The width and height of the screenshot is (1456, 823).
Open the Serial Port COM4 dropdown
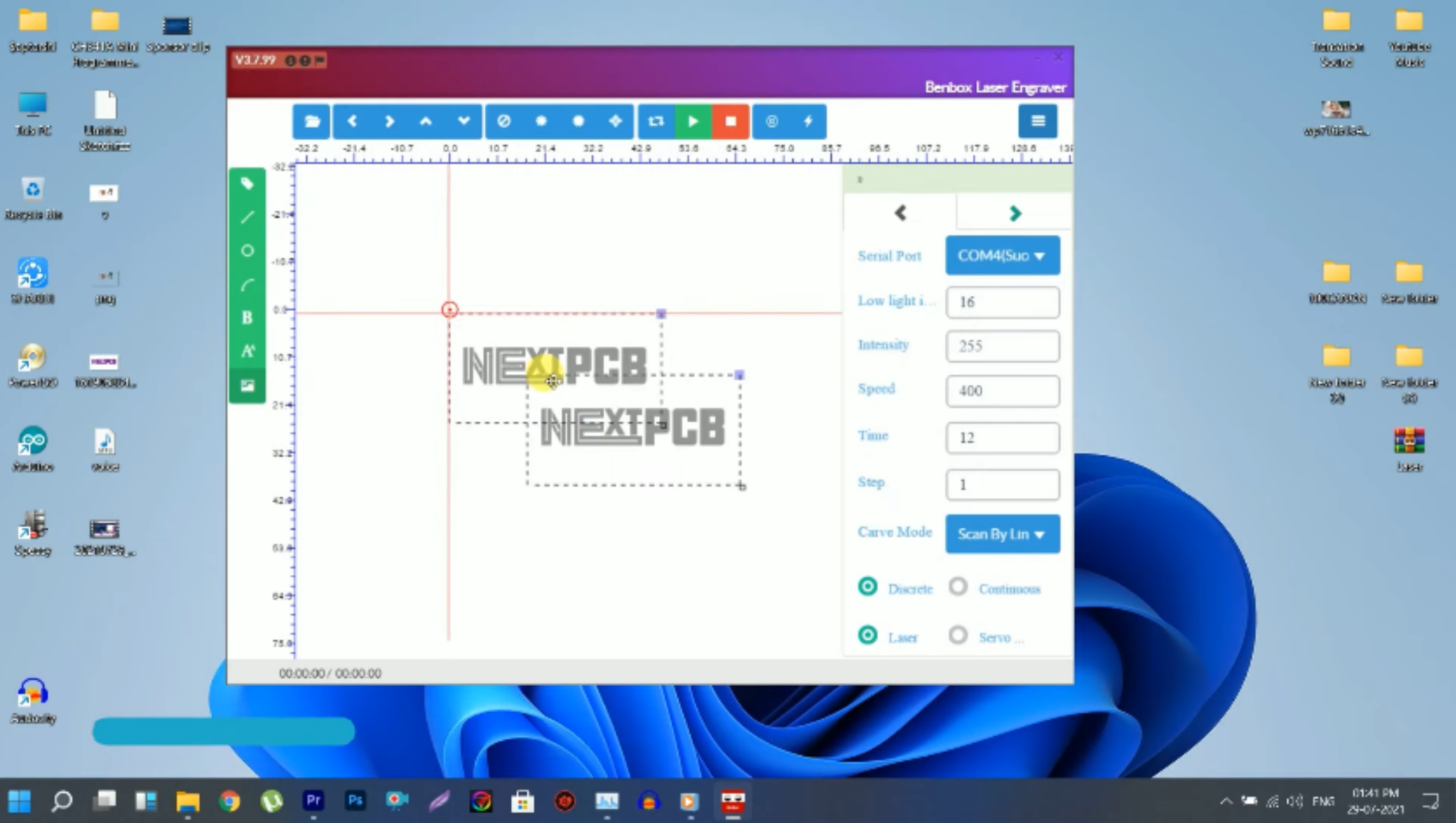1002,255
